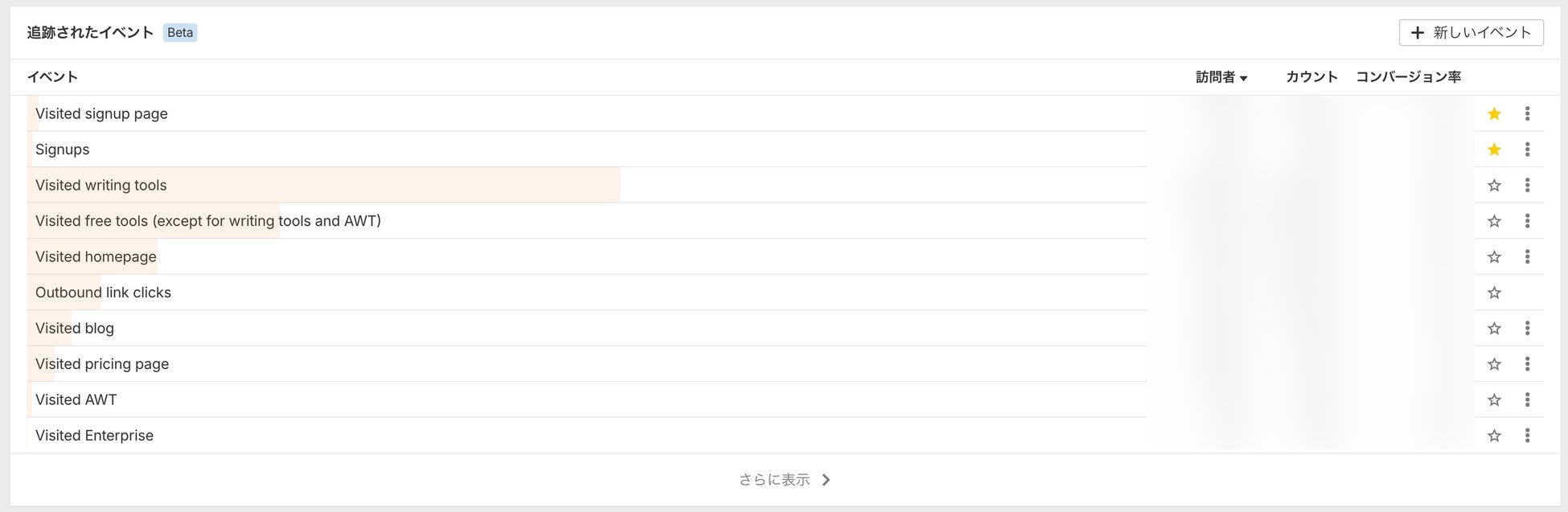The width and height of the screenshot is (1568, 512).
Task: Open kebab menu for Visited Enterprise
Action: point(1527,436)
